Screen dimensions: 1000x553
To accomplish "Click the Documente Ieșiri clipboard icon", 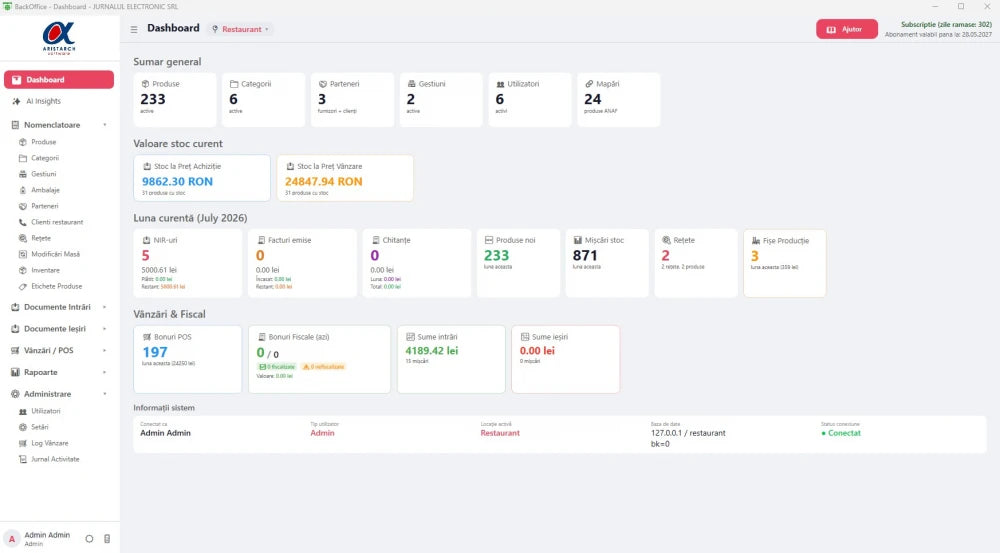I will (x=15, y=329).
